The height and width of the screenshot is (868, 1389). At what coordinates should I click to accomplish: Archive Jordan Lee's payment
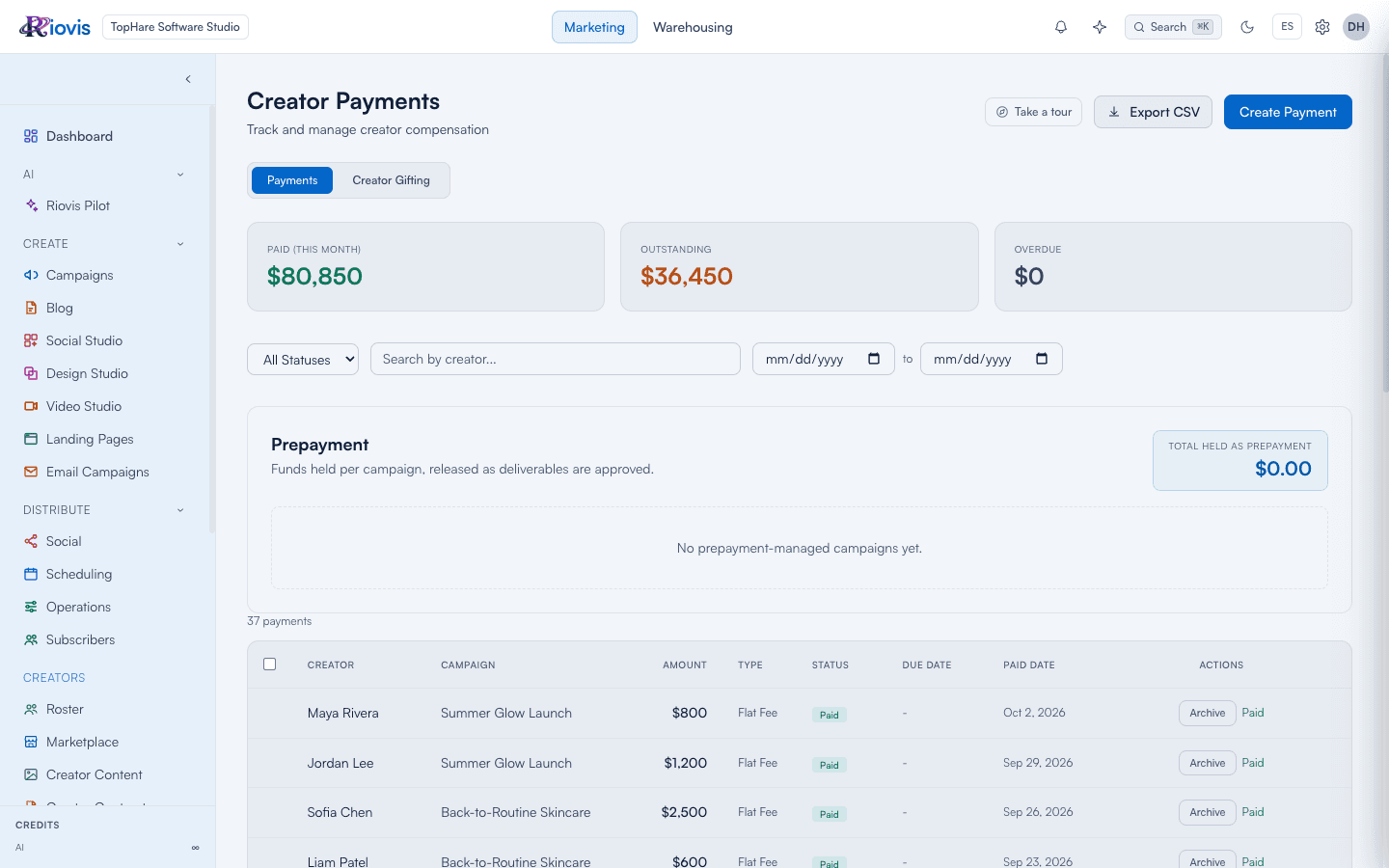point(1207,763)
